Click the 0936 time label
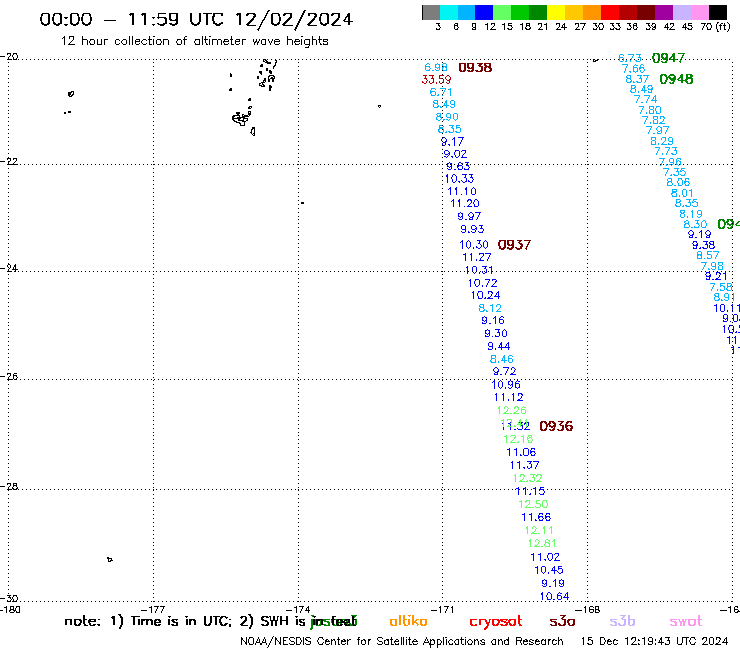740x650 pixels. [x=556, y=426]
